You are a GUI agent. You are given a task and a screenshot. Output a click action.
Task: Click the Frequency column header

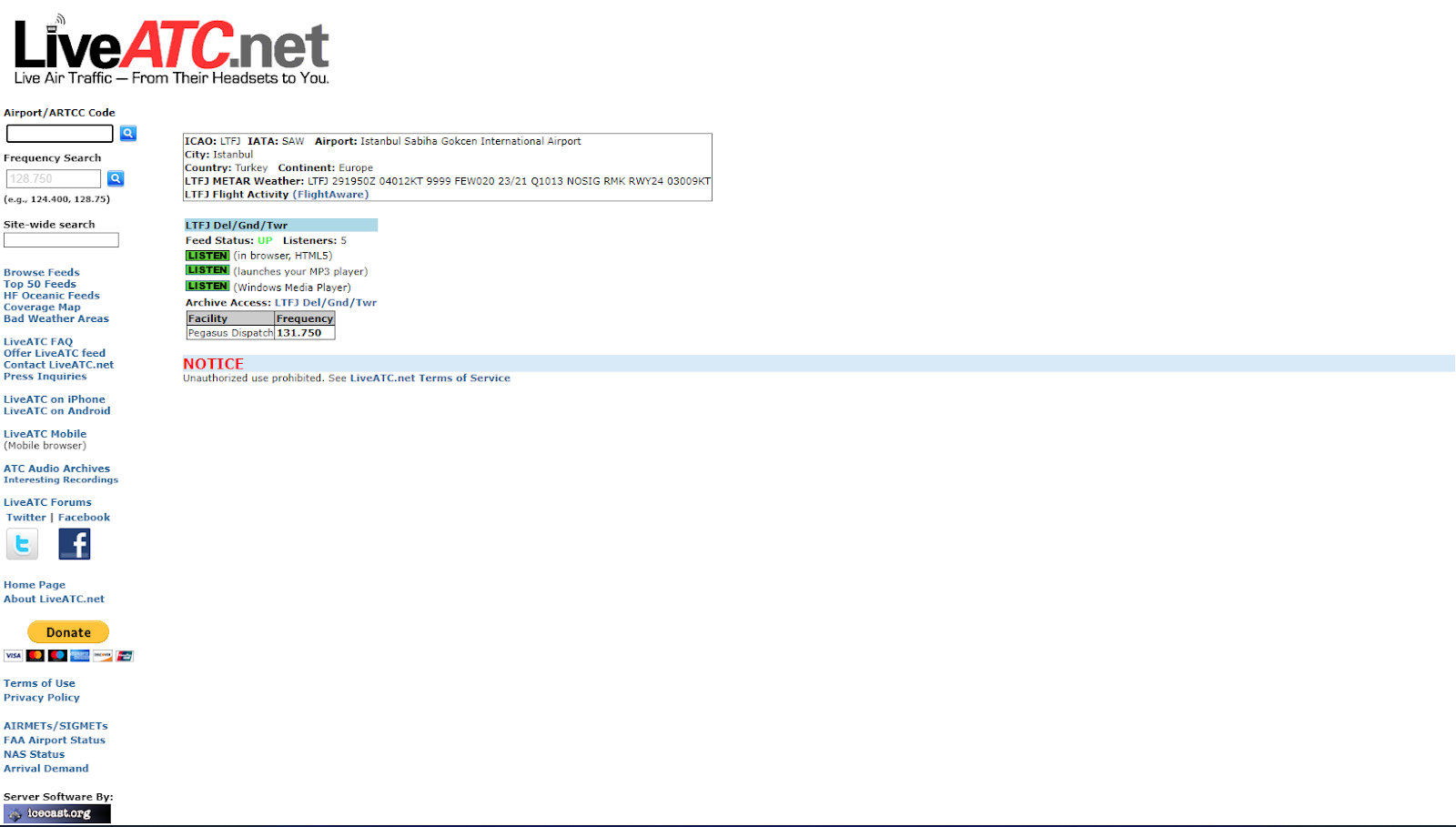305,318
